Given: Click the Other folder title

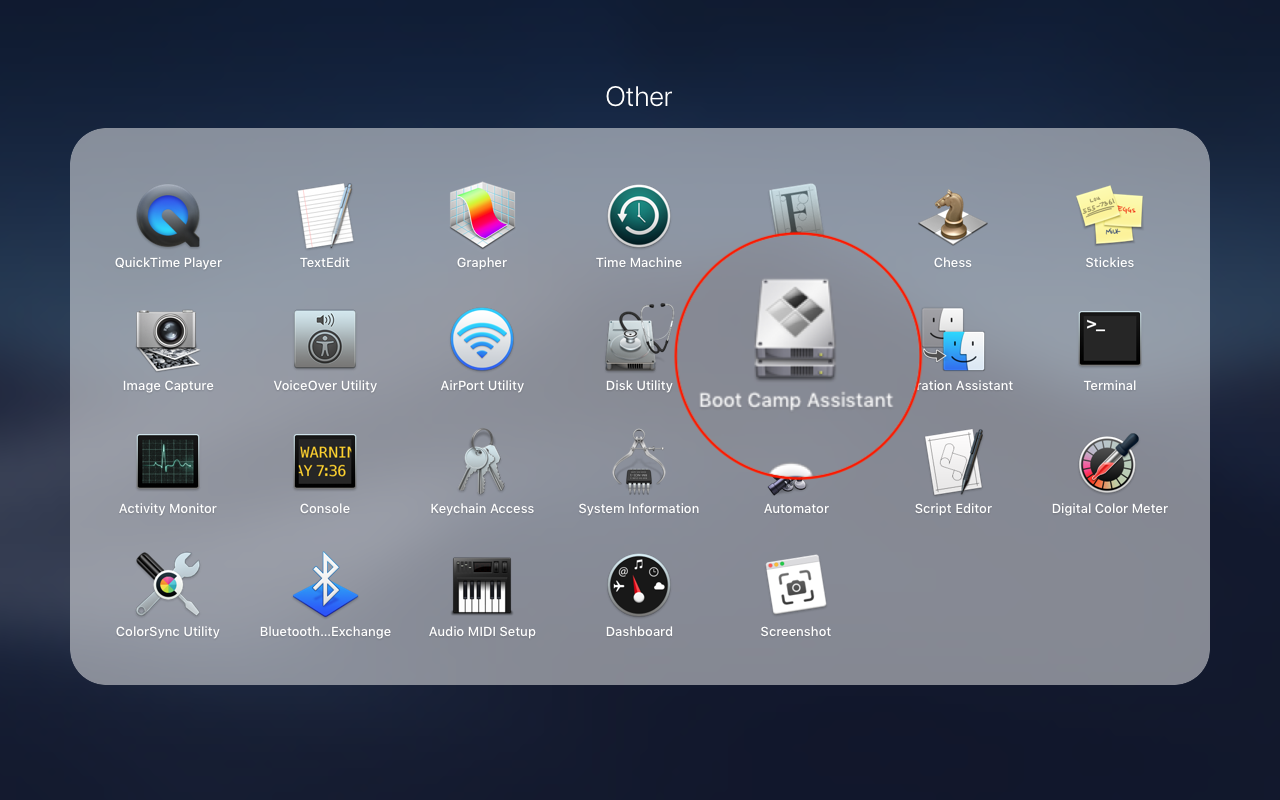Looking at the screenshot, I should (639, 97).
